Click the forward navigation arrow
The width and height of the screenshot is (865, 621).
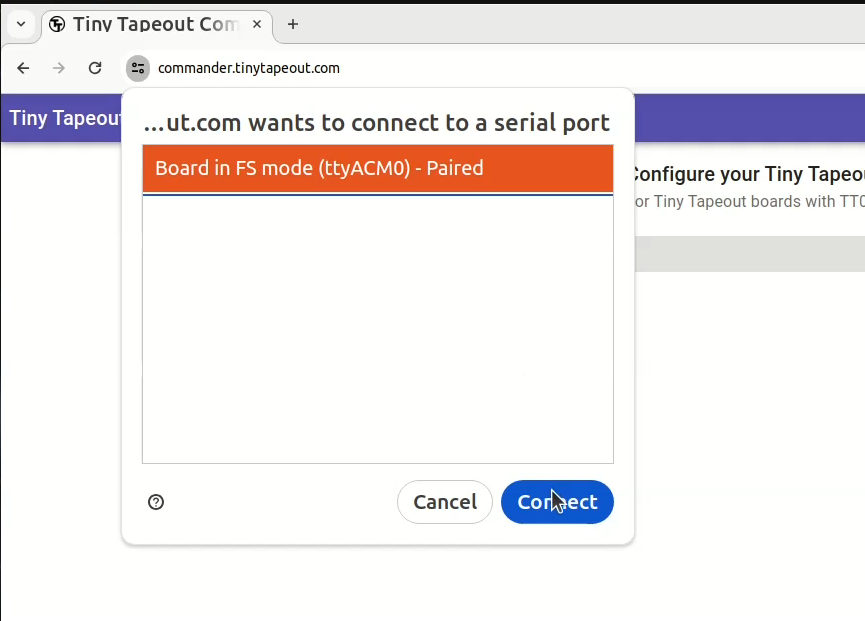pyautogui.click(x=58, y=68)
